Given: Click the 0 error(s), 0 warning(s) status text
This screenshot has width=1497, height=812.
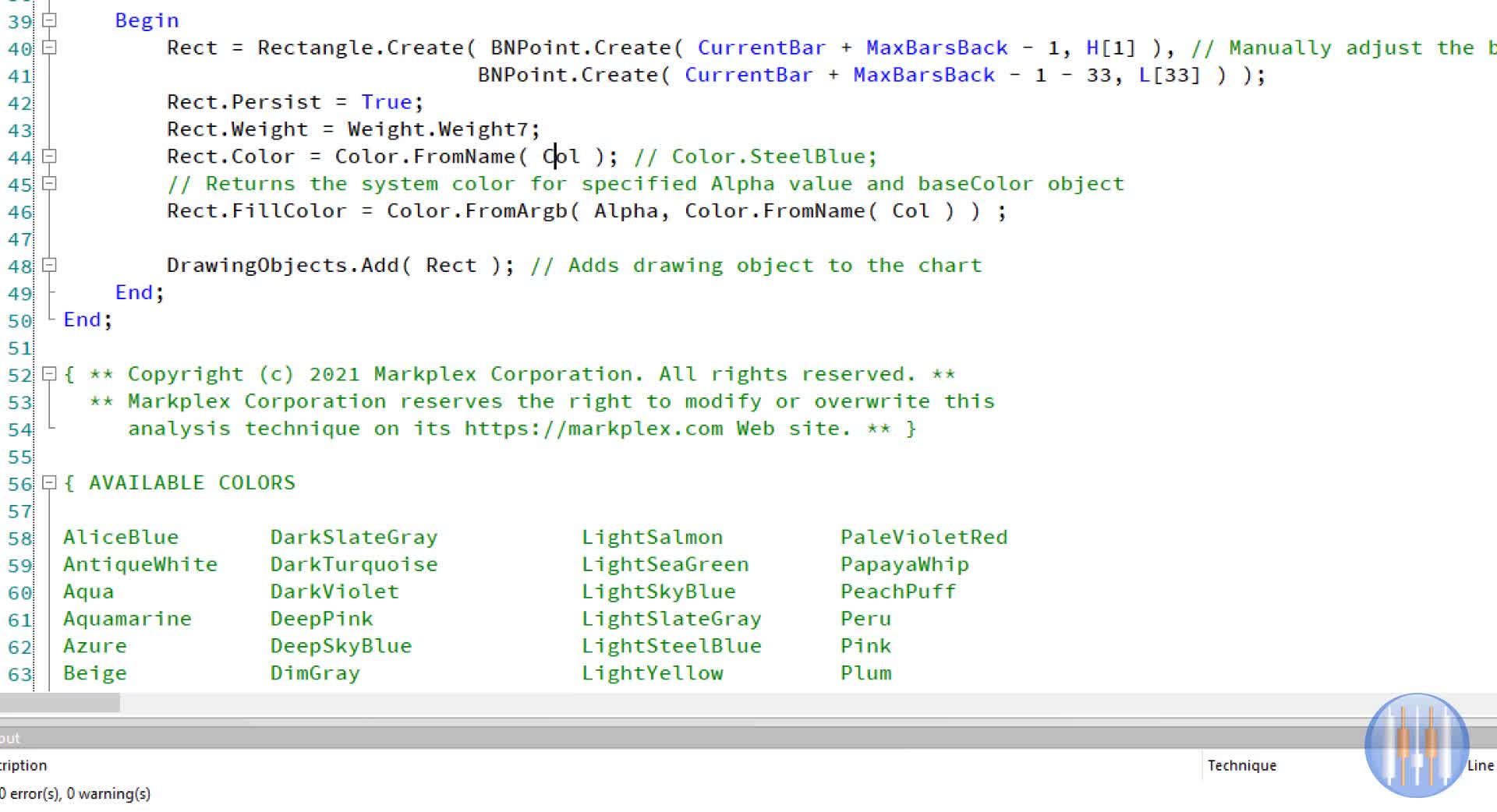Looking at the screenshot, I should click(x=76, y=793).
